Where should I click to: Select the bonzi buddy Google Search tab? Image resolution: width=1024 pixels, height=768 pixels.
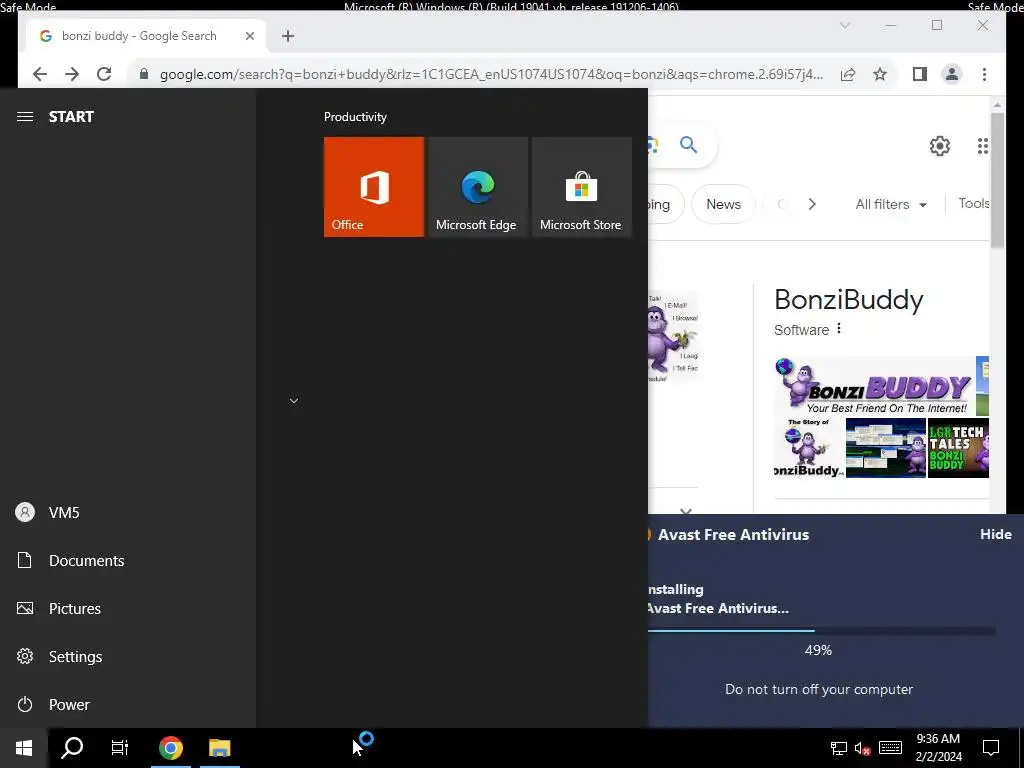(146, 36)
